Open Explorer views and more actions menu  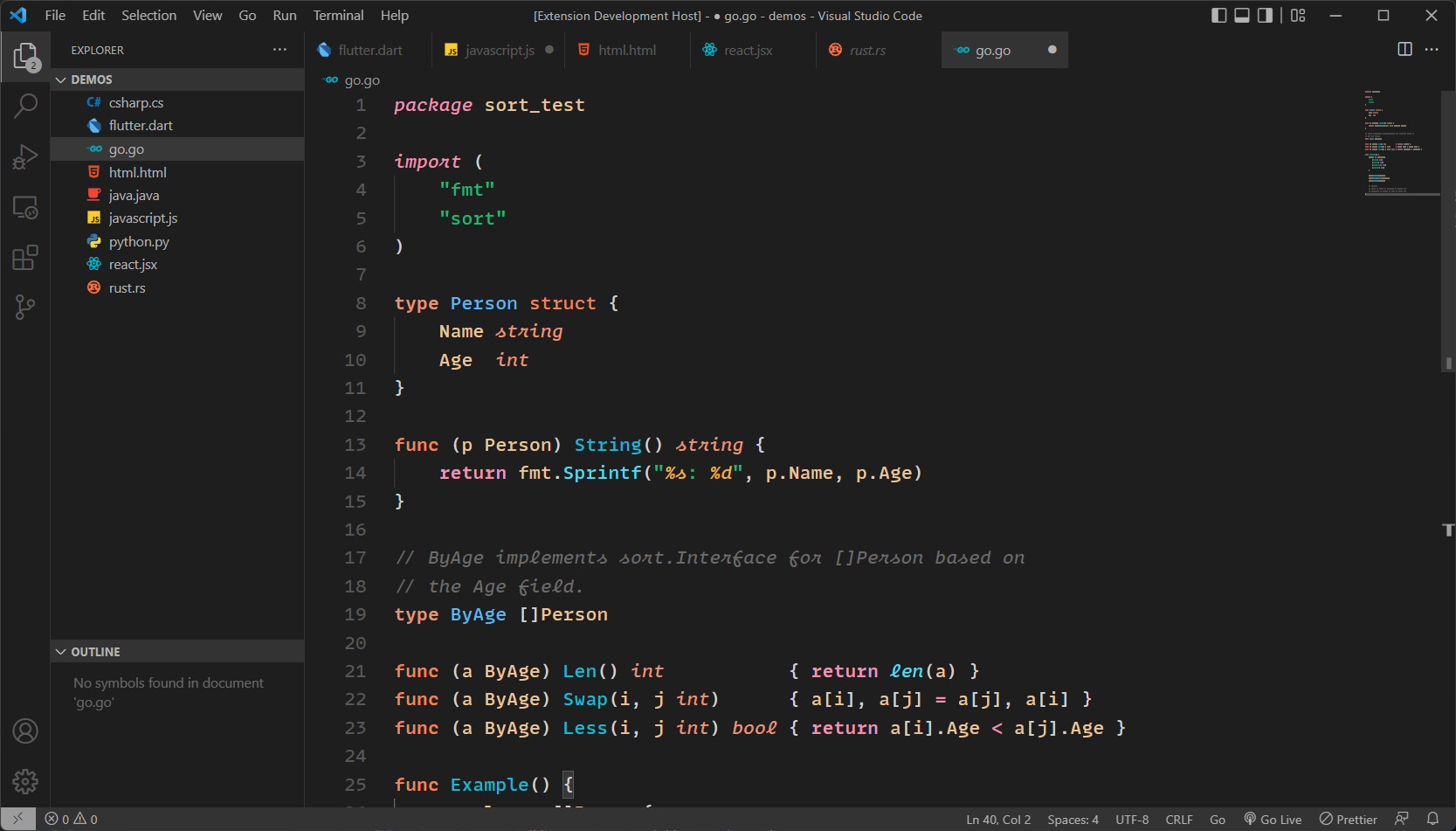279,50
